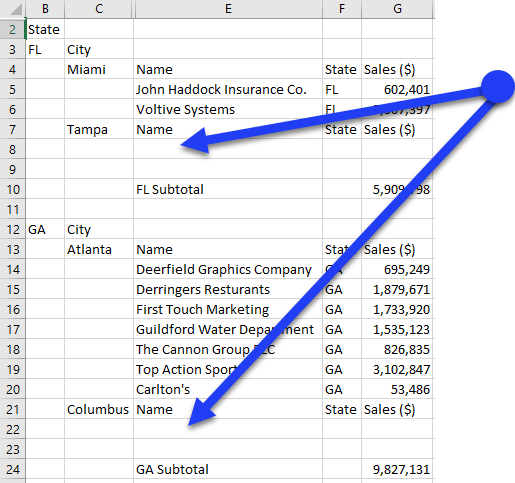Select column F header
Viewport: 515px width, 483px height.
pos(342,9)
